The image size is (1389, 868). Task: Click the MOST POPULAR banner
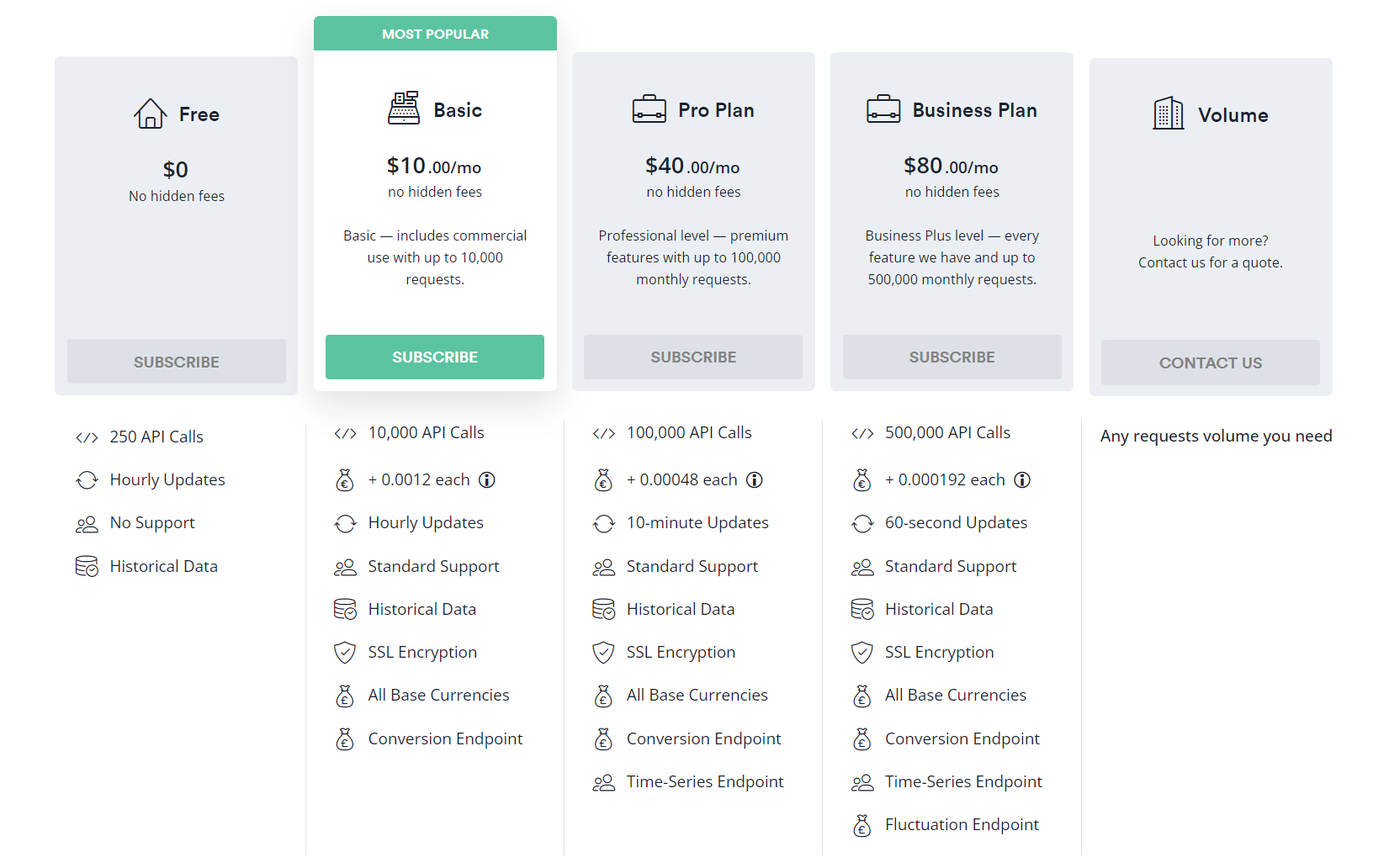(434, 33)
